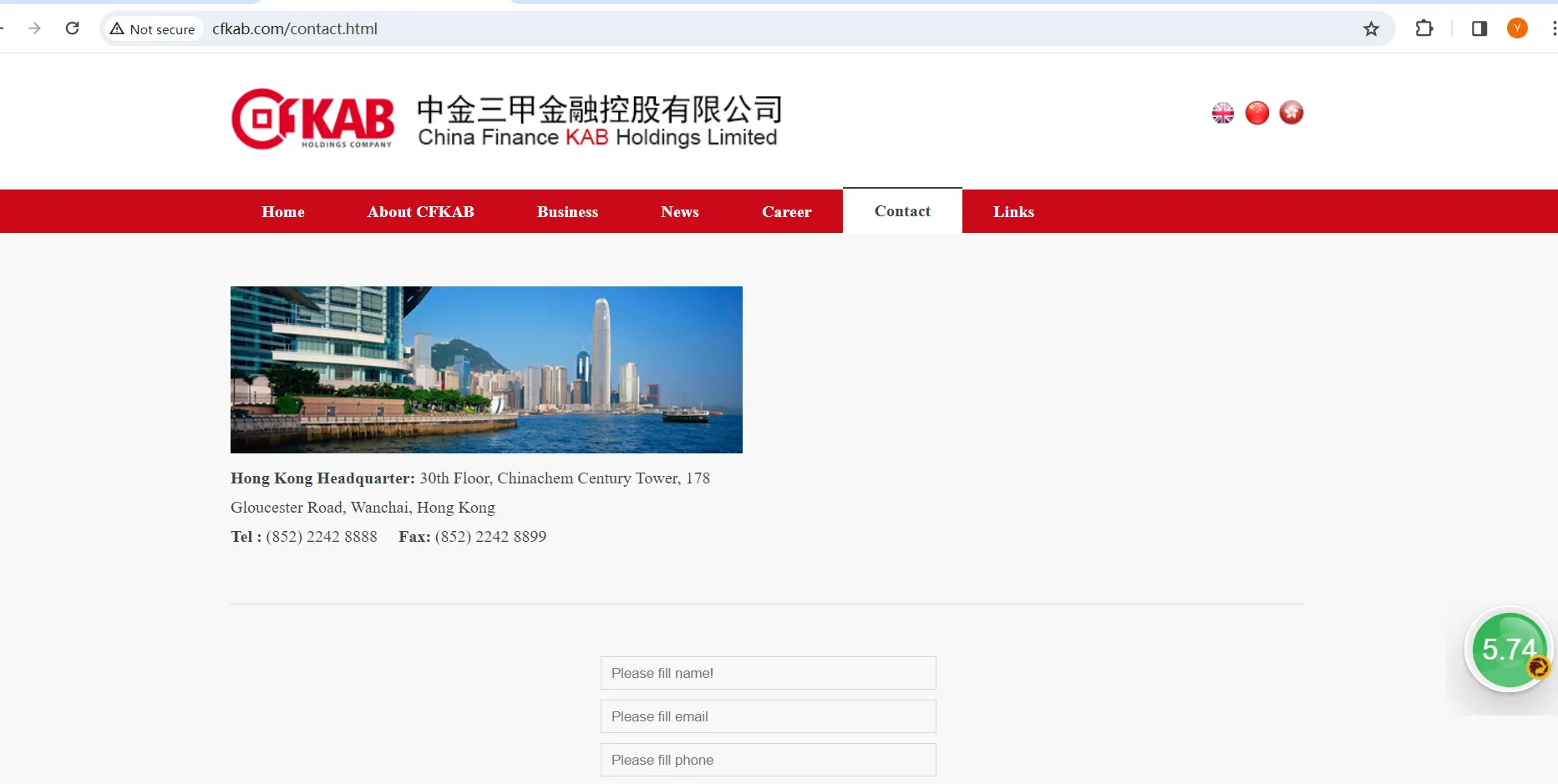The image size is (1558, 784).
Task: Click the 'Please fill email' field
Action: tap(769, 716)
